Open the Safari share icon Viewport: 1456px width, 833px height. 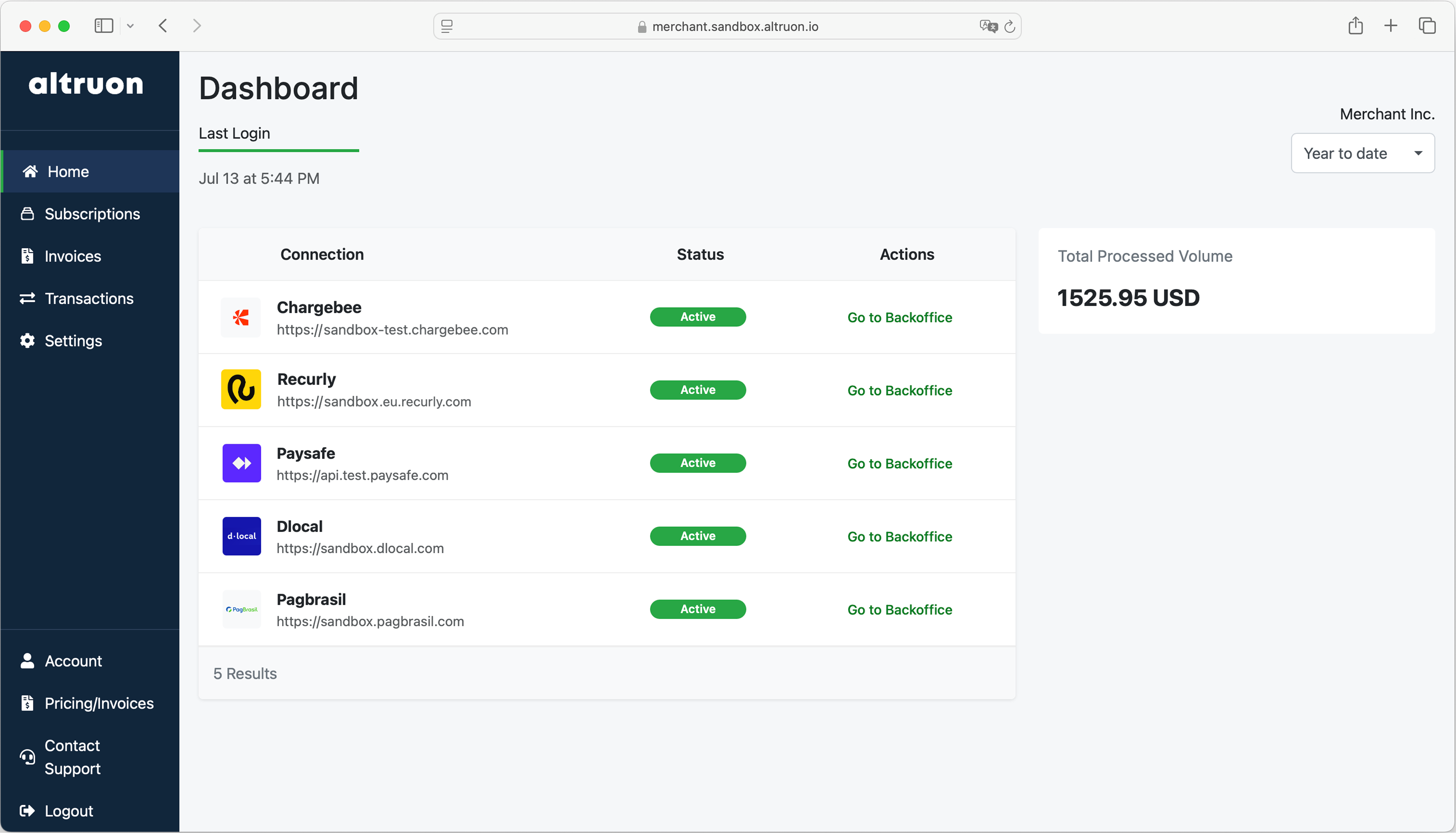1355,25
